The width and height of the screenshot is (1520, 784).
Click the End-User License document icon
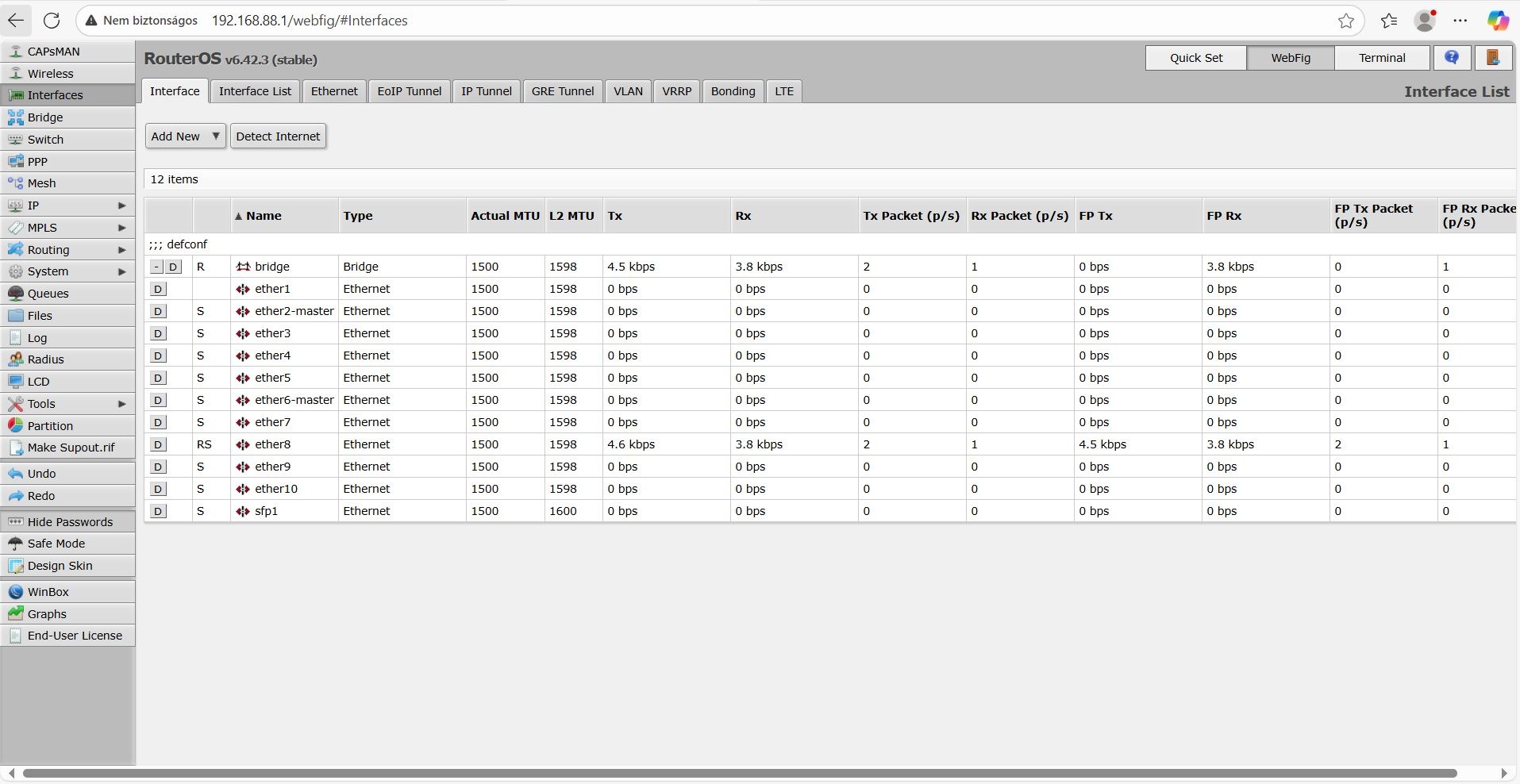coord(15,636)
